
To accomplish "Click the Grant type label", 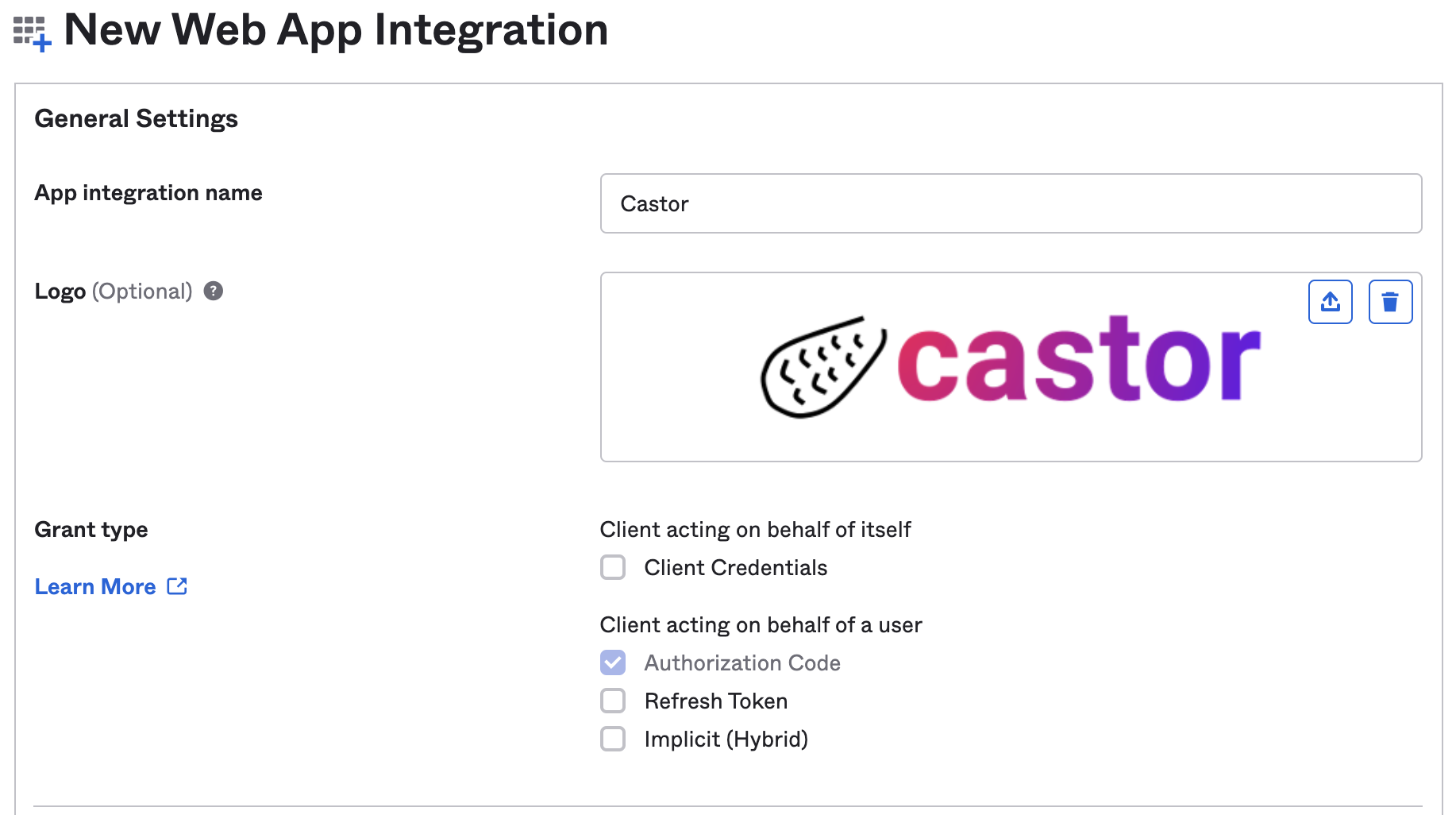I will (x=91, y=529).
